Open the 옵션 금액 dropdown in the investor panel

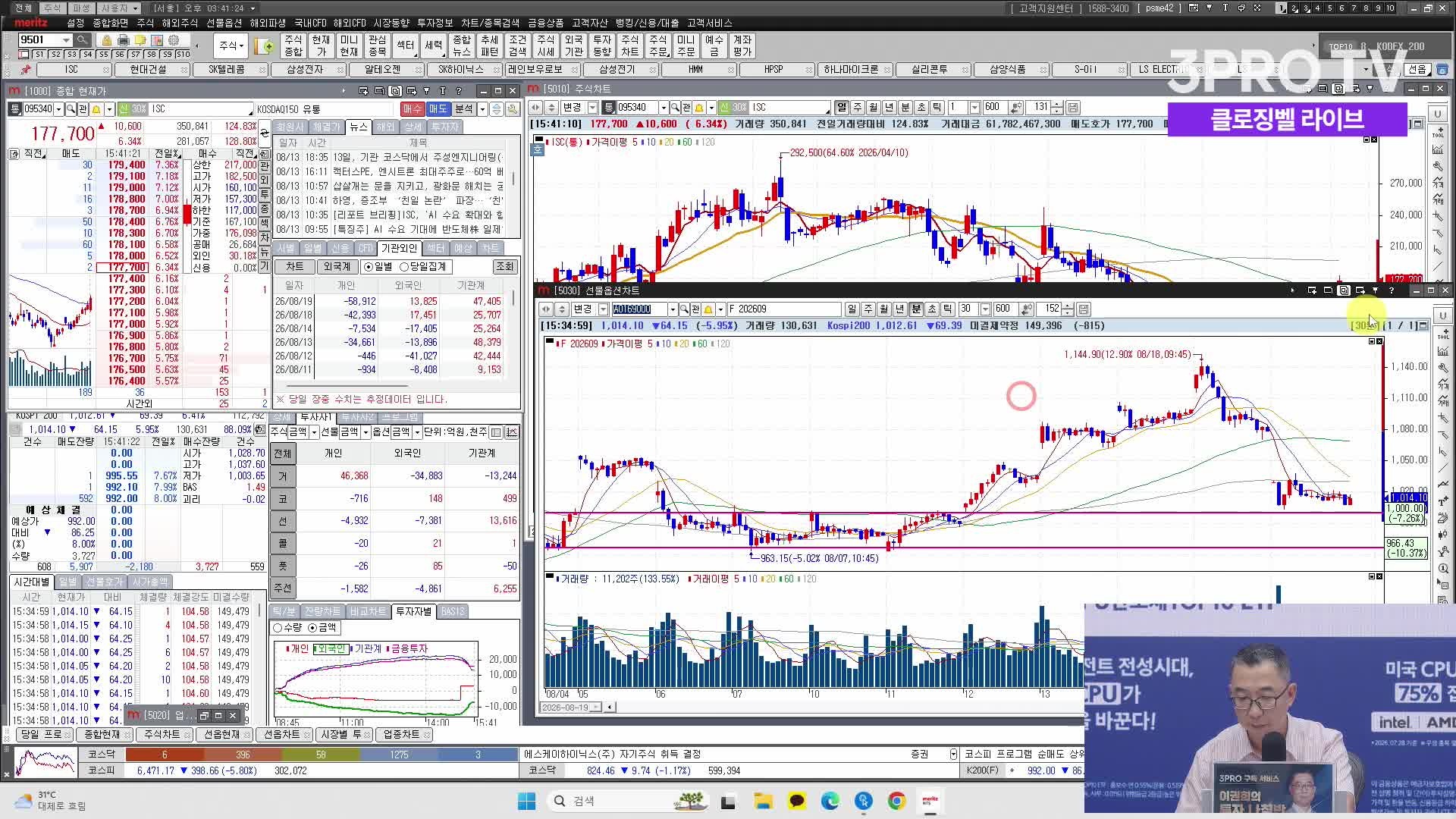tap(416, 432)
